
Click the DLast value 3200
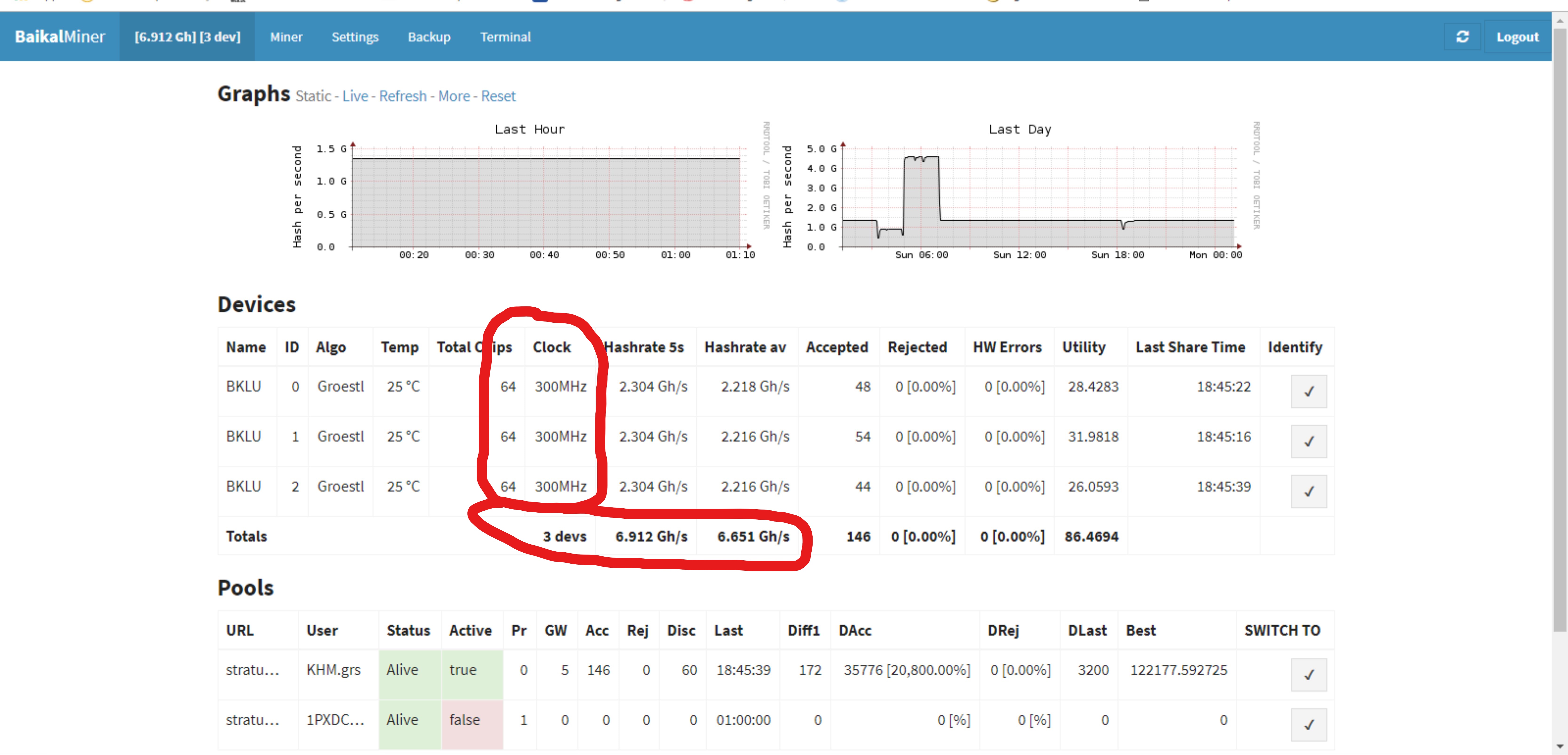point(1093,670)
